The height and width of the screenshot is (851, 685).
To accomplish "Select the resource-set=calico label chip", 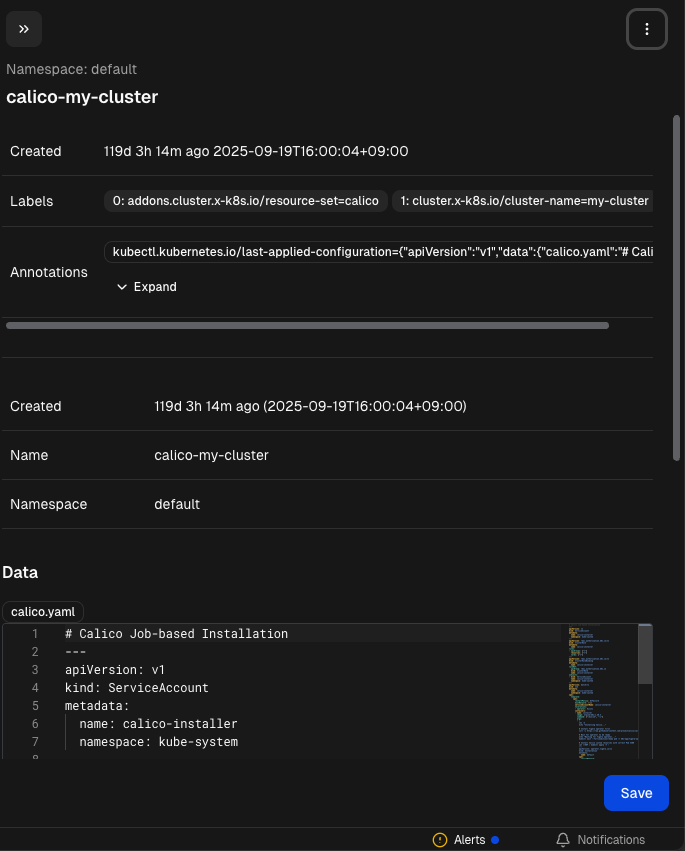I will click(x=246, y=201).
